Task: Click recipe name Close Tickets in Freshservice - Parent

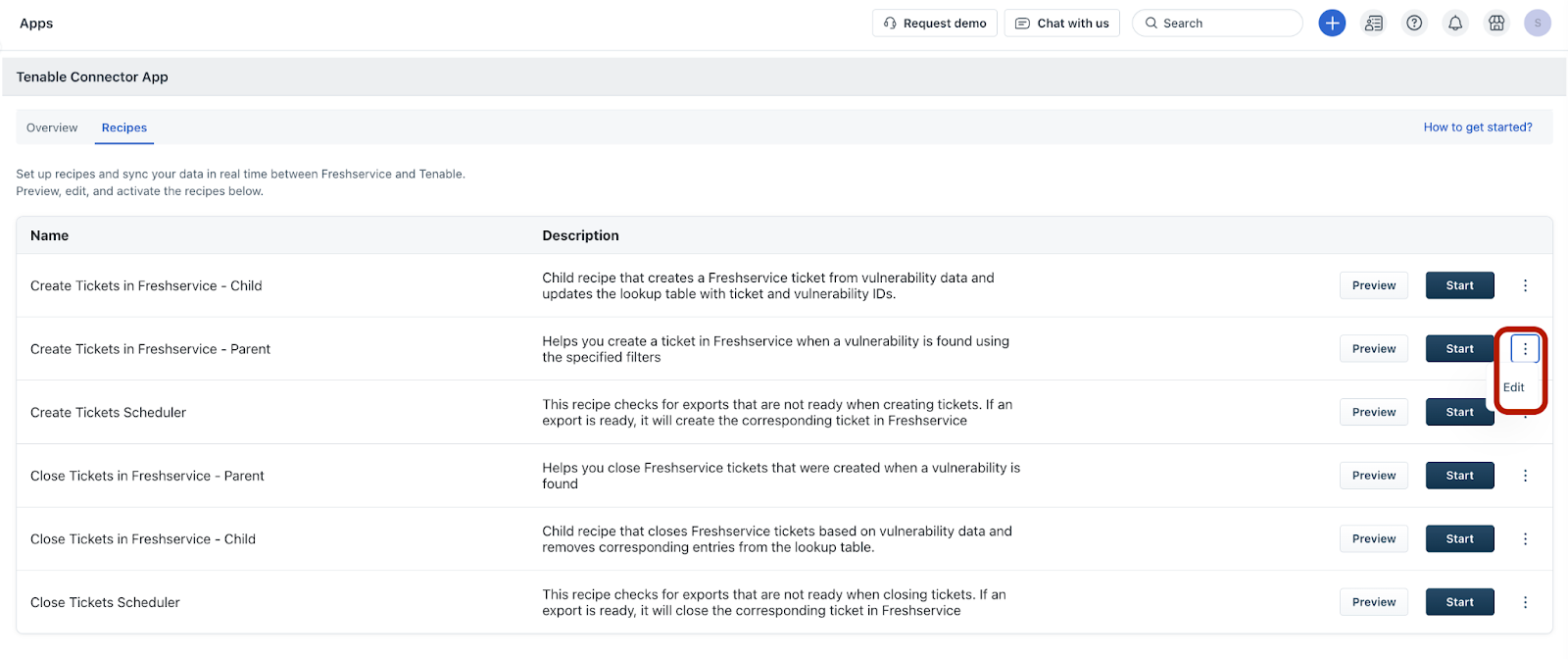Action: click(x=147, y=476)
